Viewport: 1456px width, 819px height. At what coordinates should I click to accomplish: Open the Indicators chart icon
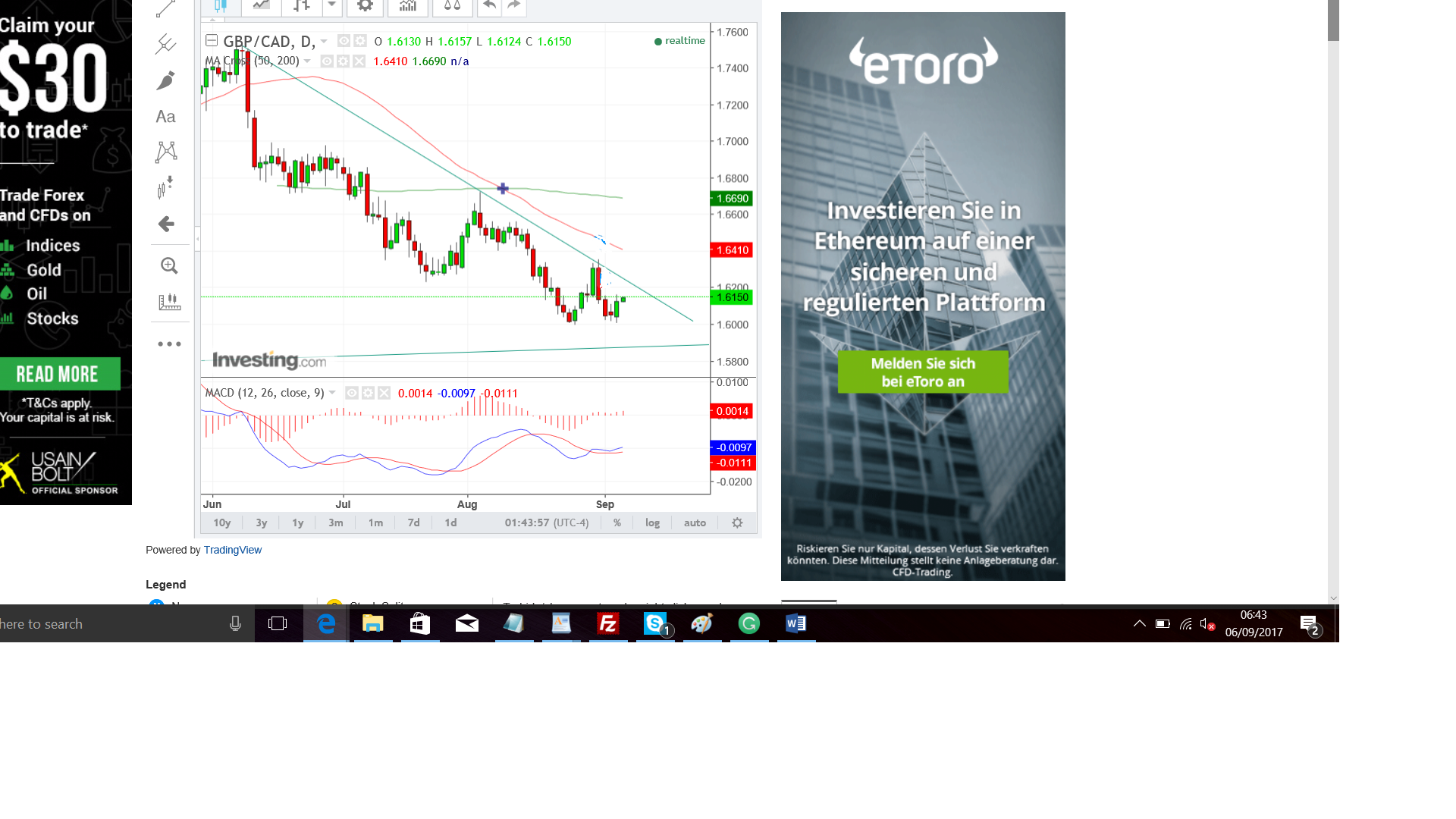point(408,6)
